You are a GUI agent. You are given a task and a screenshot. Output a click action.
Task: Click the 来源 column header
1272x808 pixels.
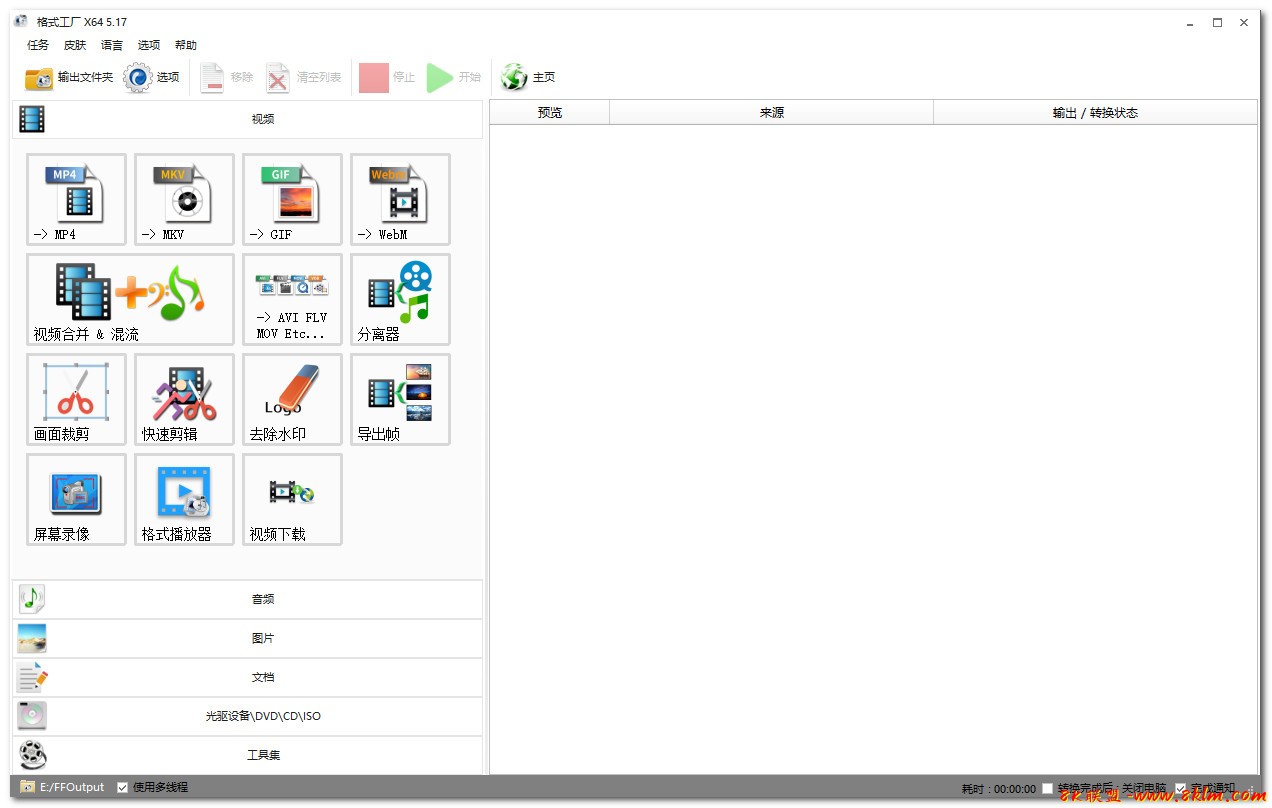click(772, 113)
